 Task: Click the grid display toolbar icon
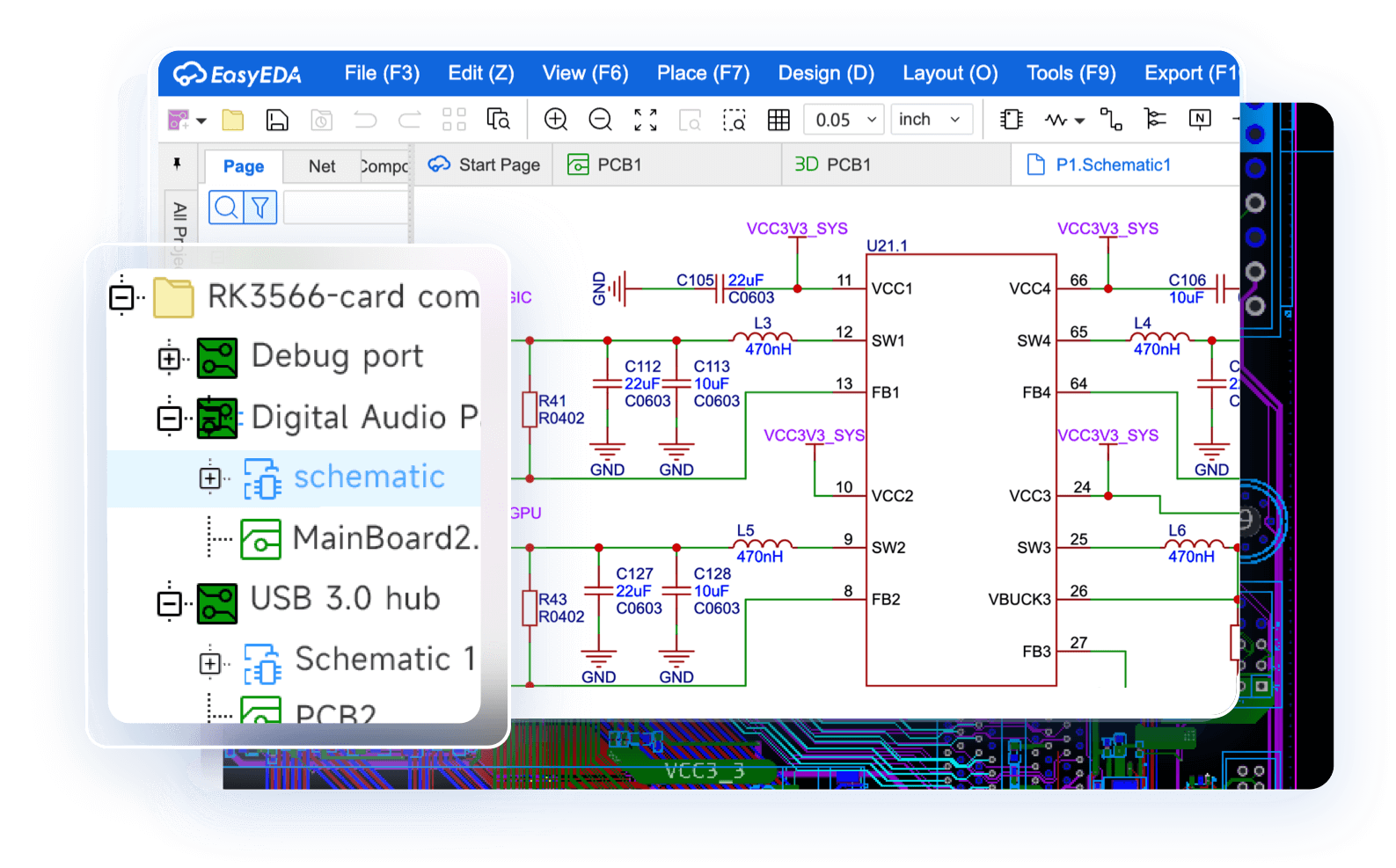pyautogui.click(x=778, y=120)
